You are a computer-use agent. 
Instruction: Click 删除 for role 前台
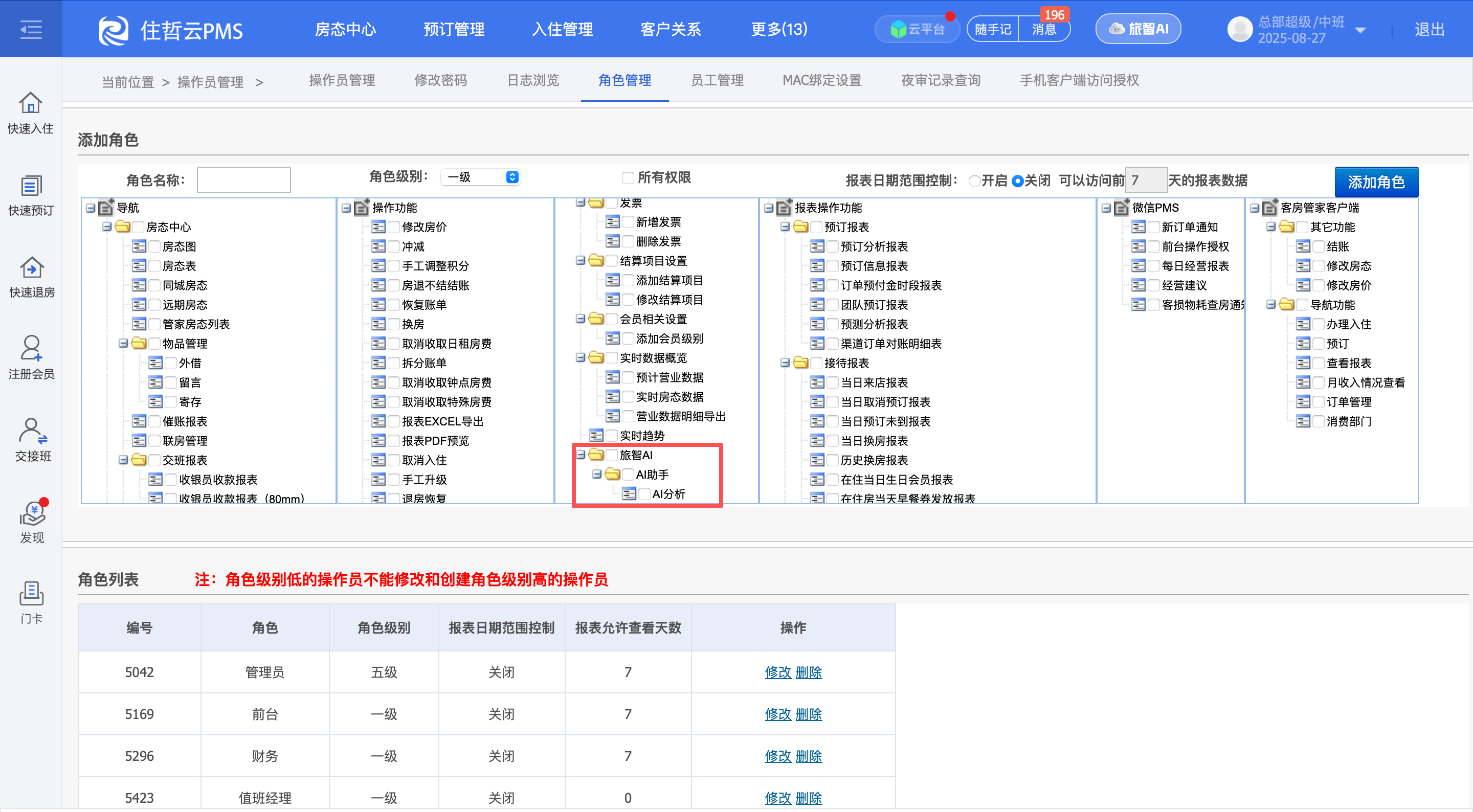pos(809,714)
